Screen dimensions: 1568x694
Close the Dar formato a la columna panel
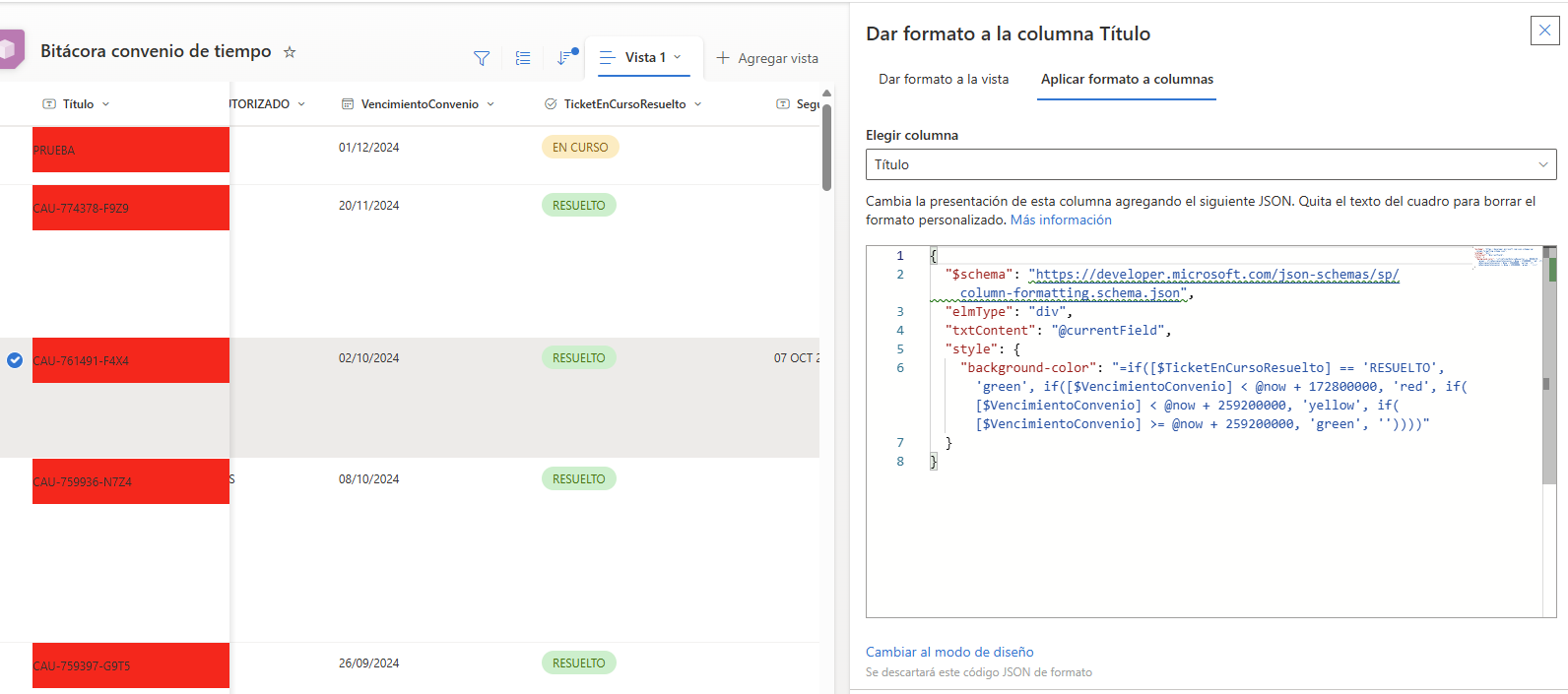pos(1544,31)
